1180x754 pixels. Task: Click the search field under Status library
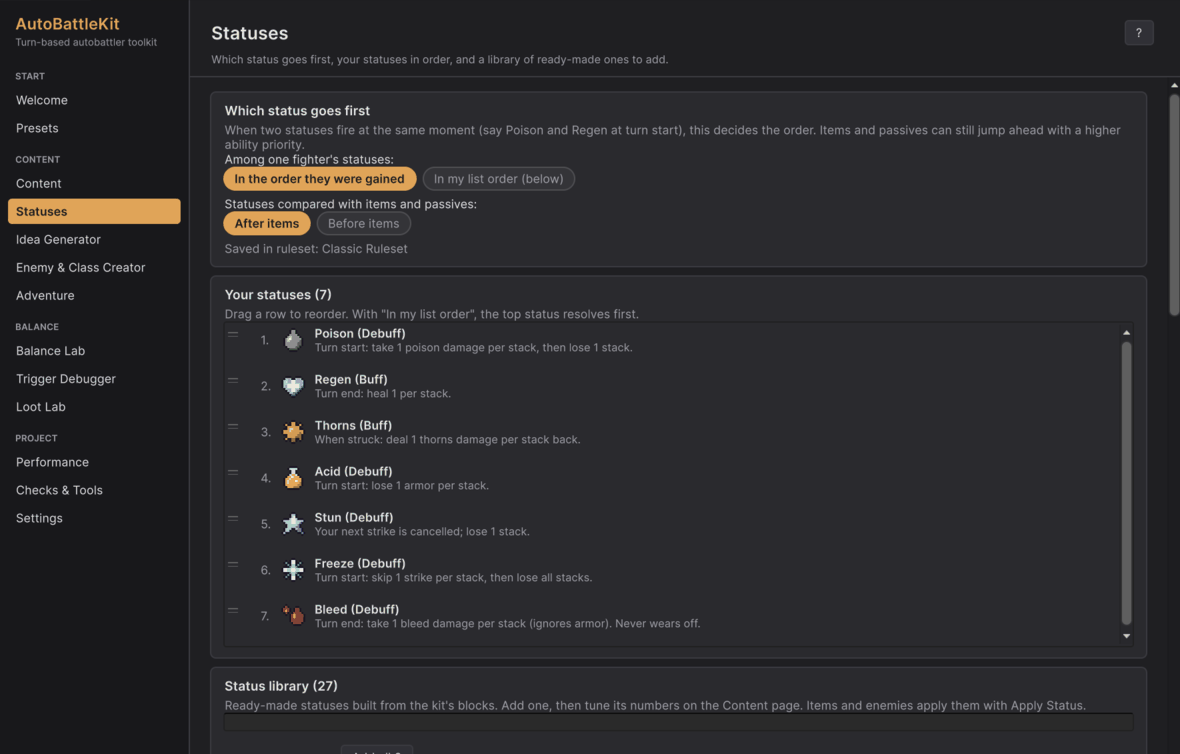(x=678, y=722)
